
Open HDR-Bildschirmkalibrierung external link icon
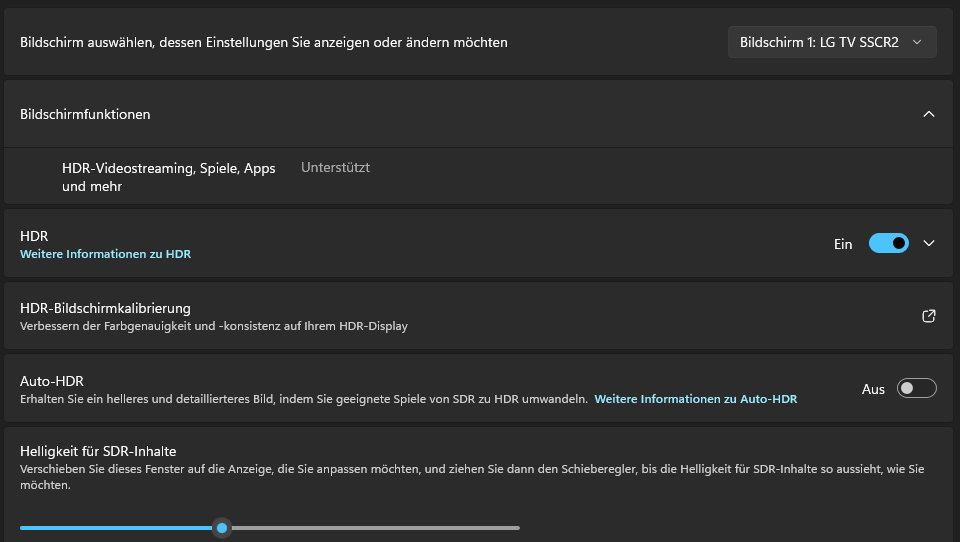929,316
